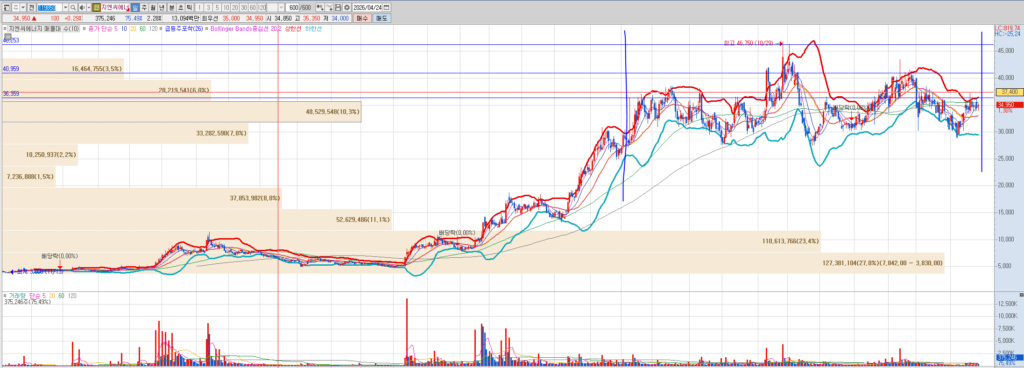The width and height of the screenshot is (1024, 368).
Task: Open the calendar picker next to date
Action: pos(387,7)
